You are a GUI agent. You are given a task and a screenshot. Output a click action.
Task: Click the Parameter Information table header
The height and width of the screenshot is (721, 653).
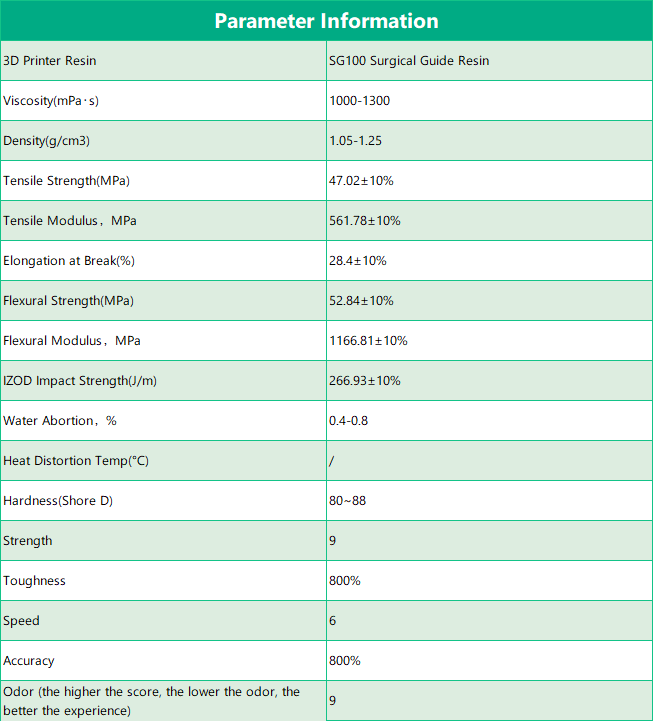[326, 21]
